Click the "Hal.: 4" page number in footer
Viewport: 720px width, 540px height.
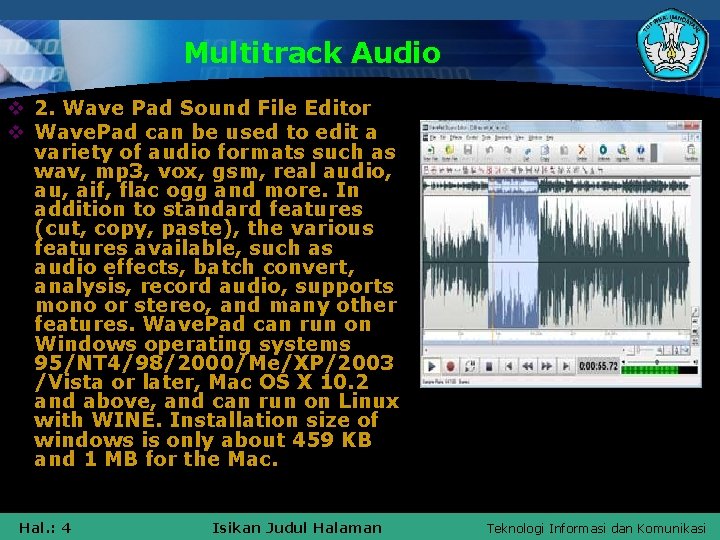coord(45,528)
